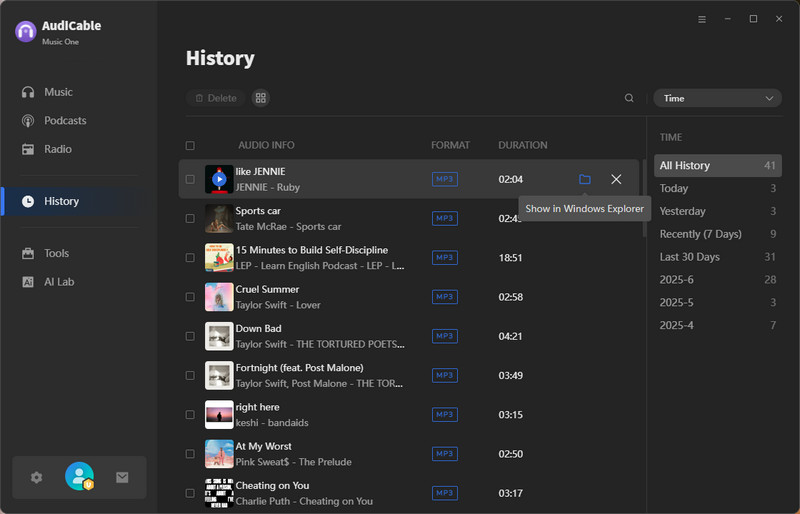
Task: Open the Radio sidebar icon
Action: tap(28, 149)
